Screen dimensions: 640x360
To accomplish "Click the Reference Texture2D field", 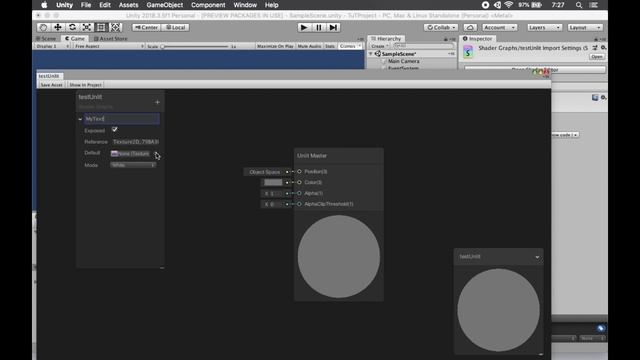I will click(136, 142).
